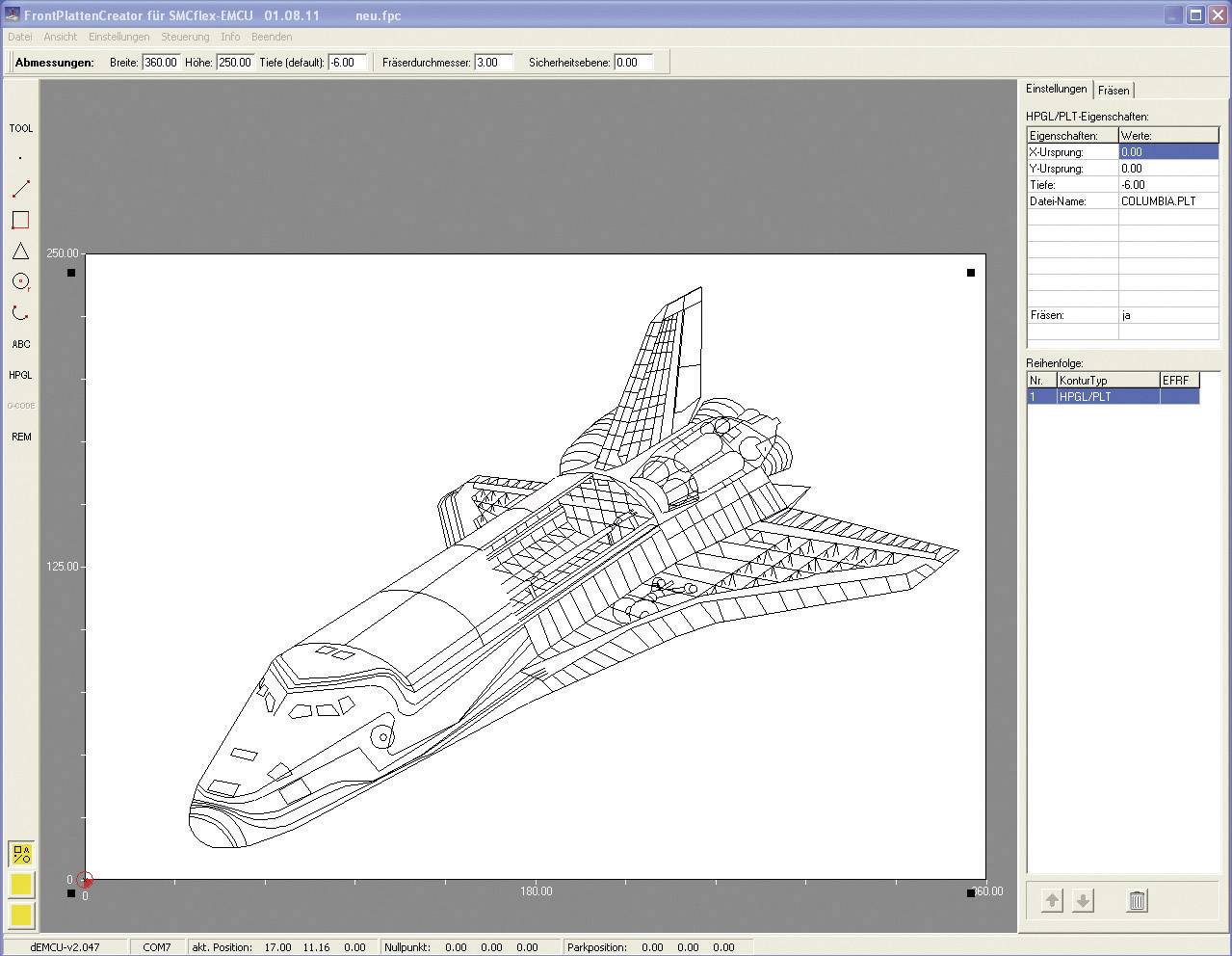Click the COLUMBIA.PLT file name cell
Screen dimensions: 1232x956
point(1168,200)
